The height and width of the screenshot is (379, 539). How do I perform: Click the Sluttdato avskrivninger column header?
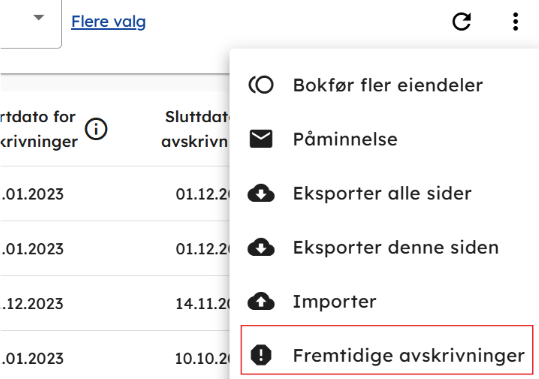pyautogui.click(x=195, y=129)
